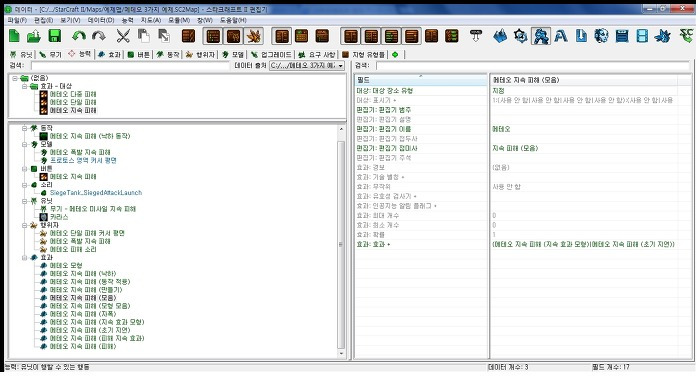
Task: Open the Text module letter A icon
Action: [561, 36]
